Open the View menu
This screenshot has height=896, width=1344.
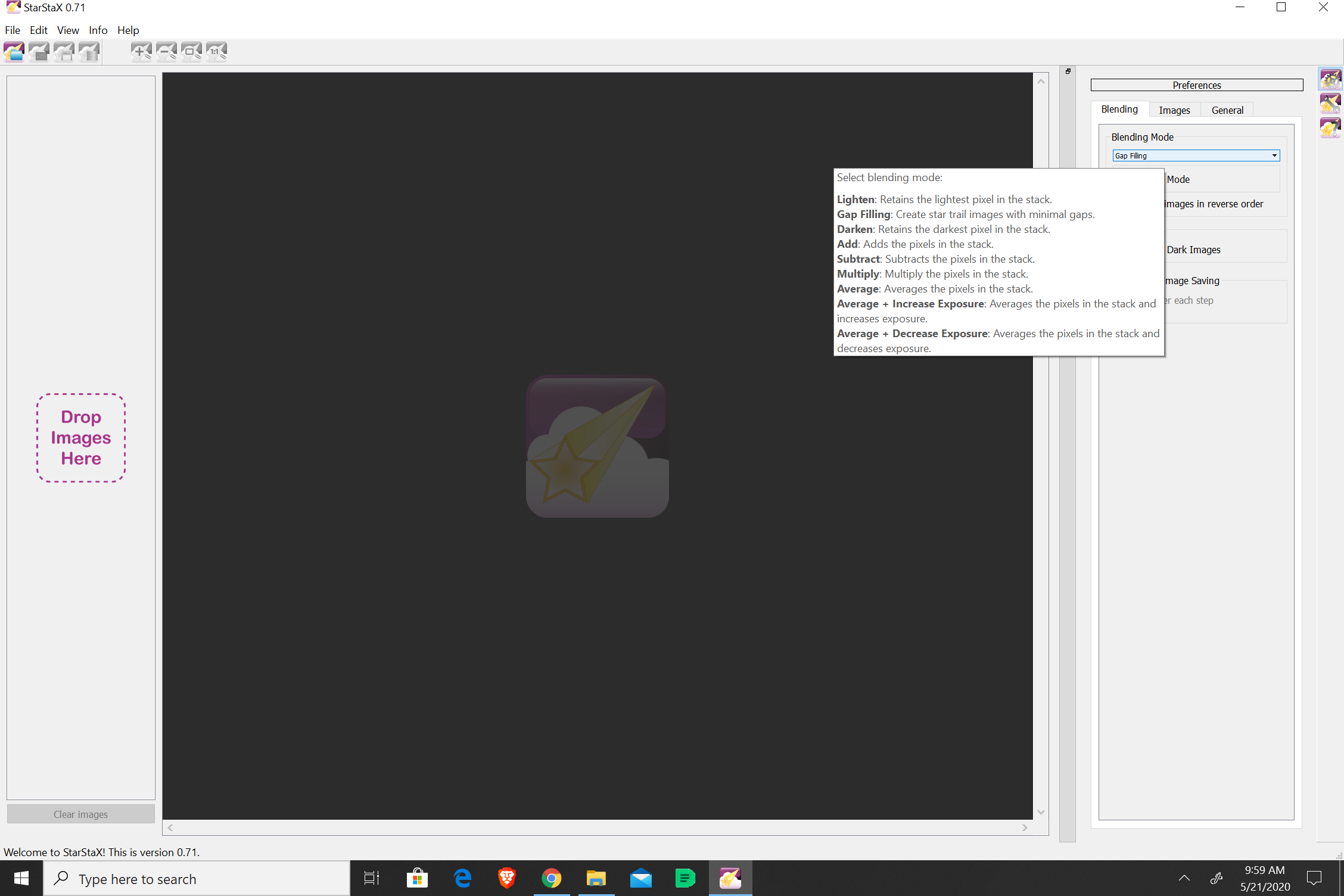pos(68,30)
